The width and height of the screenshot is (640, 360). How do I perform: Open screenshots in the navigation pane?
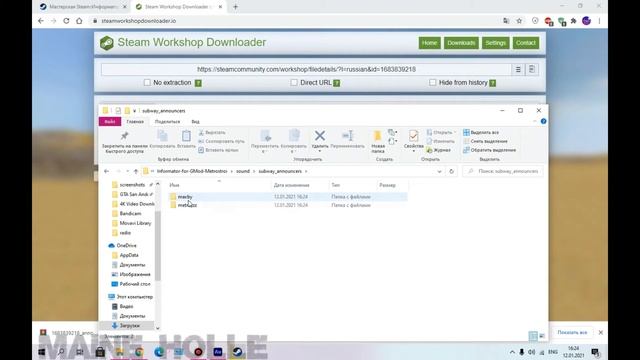click(132, 185)
